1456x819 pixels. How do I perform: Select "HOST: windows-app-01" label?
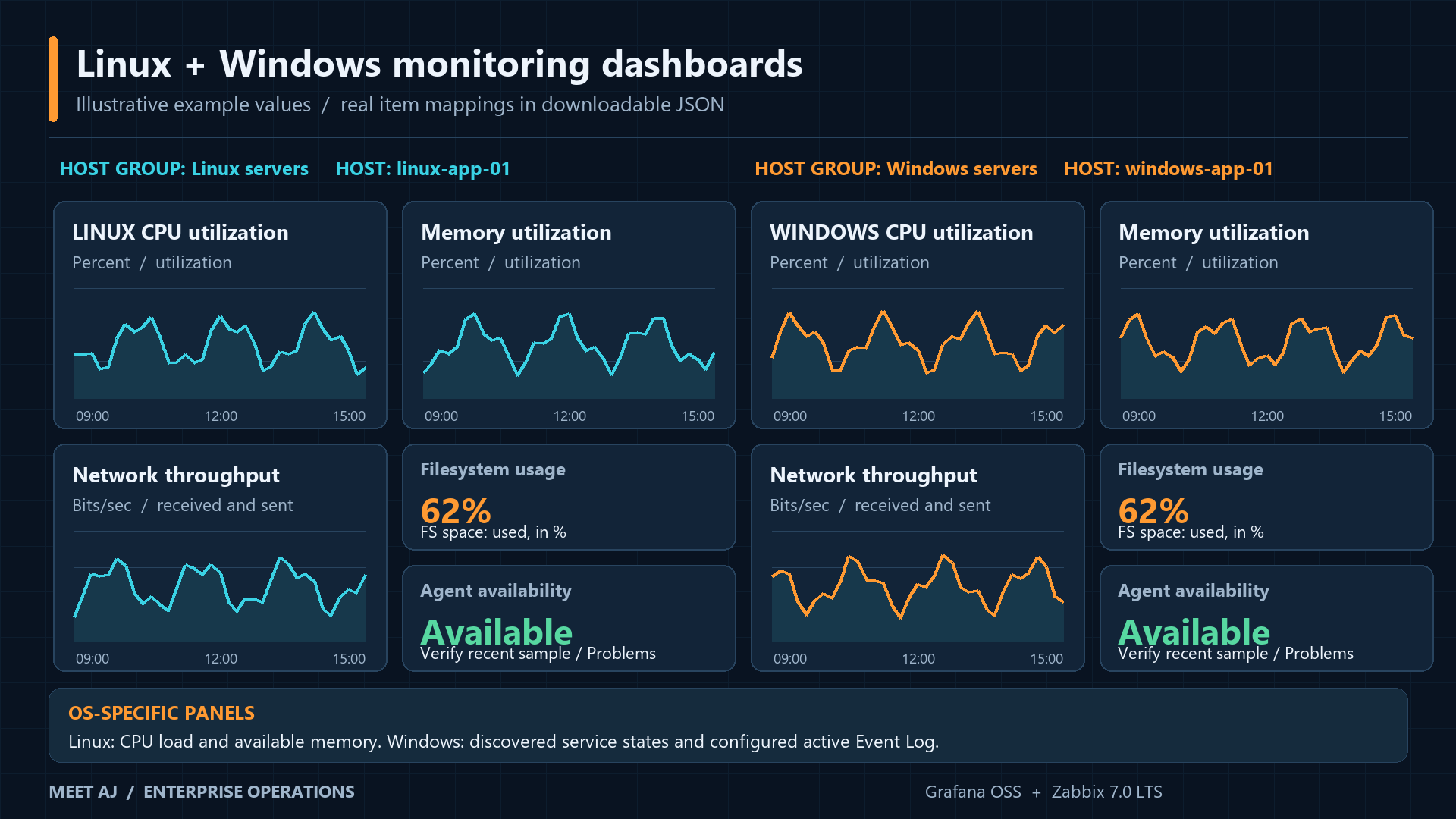click(x=1168, y=168)
